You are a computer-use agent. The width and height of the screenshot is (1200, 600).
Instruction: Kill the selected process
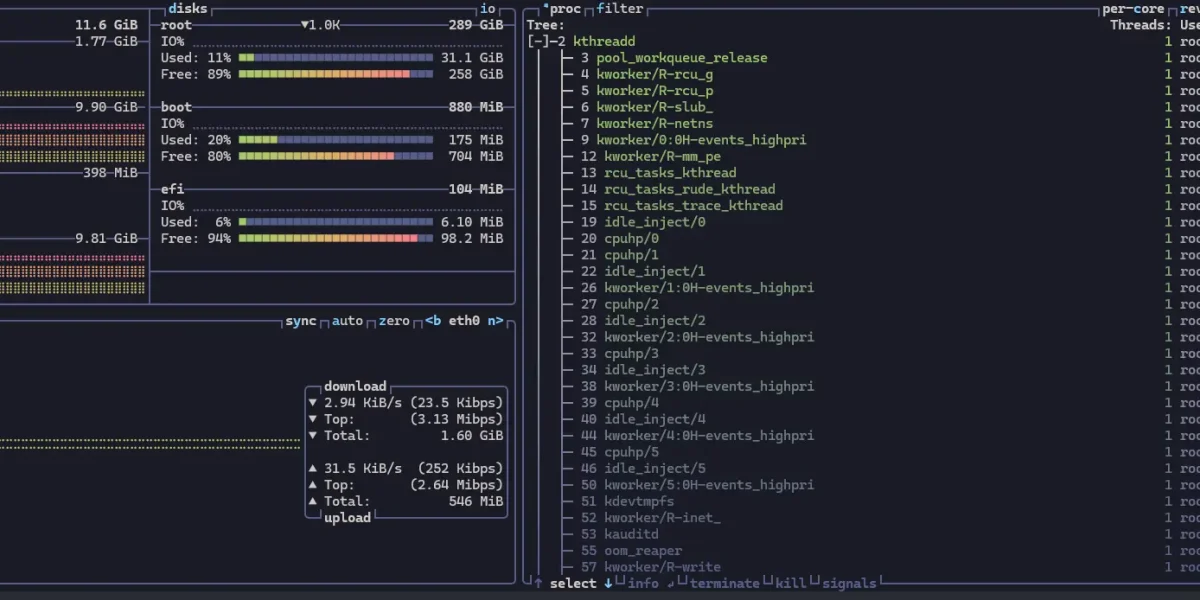point(791,583)
